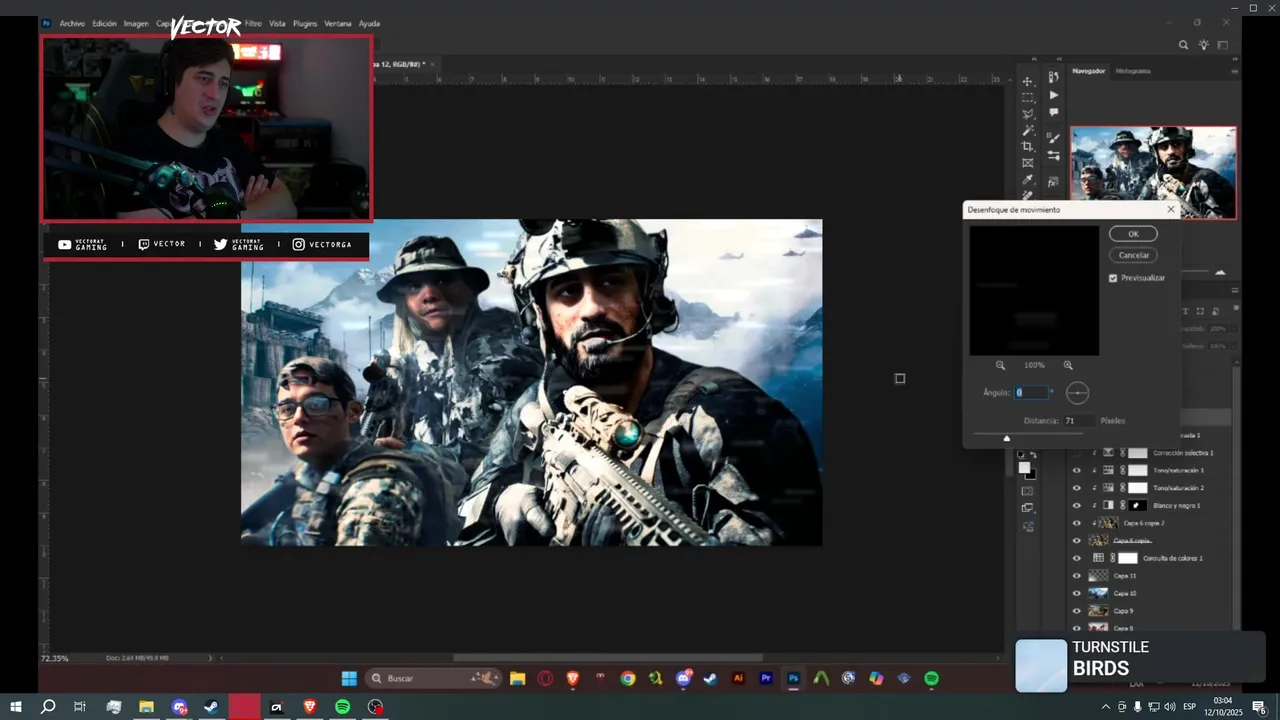Image resolution: width=1280 pixels, height=720 pixels.
Task: Open the Actions panel play icon
Action: click(x=1053, y=95)
